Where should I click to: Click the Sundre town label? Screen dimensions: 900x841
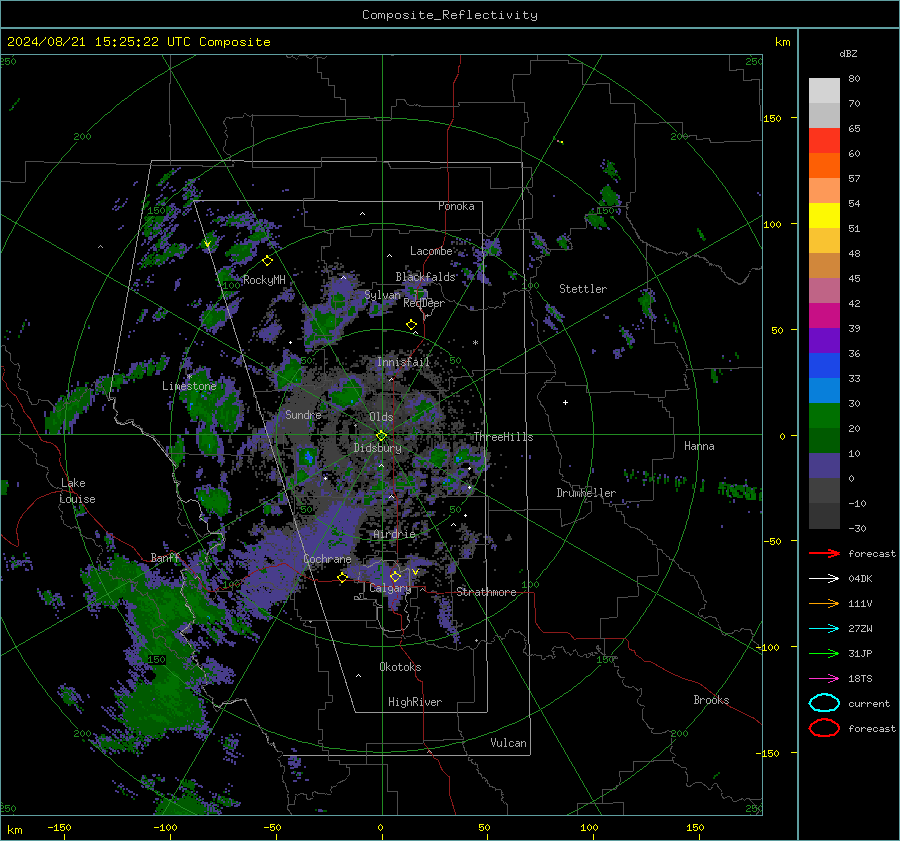tap(303, 414)
